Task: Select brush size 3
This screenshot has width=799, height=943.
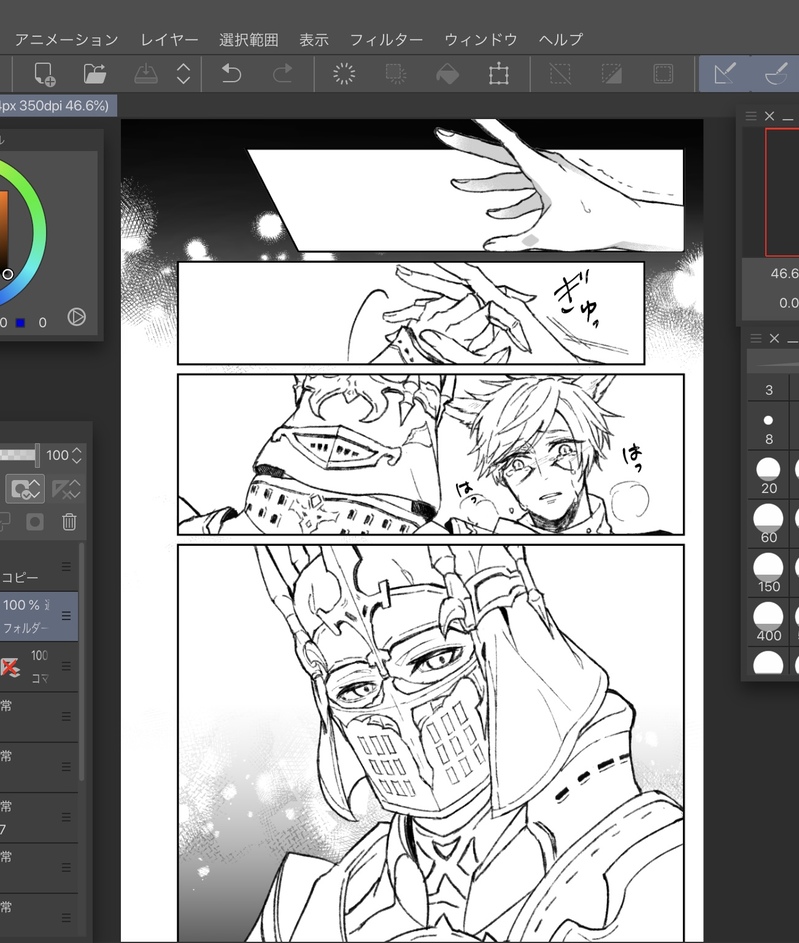Action: (x=769, y=390)
